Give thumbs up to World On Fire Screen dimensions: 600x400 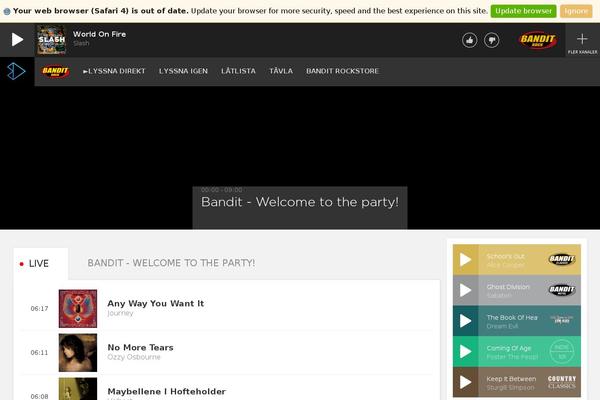[x=470, y=40]
